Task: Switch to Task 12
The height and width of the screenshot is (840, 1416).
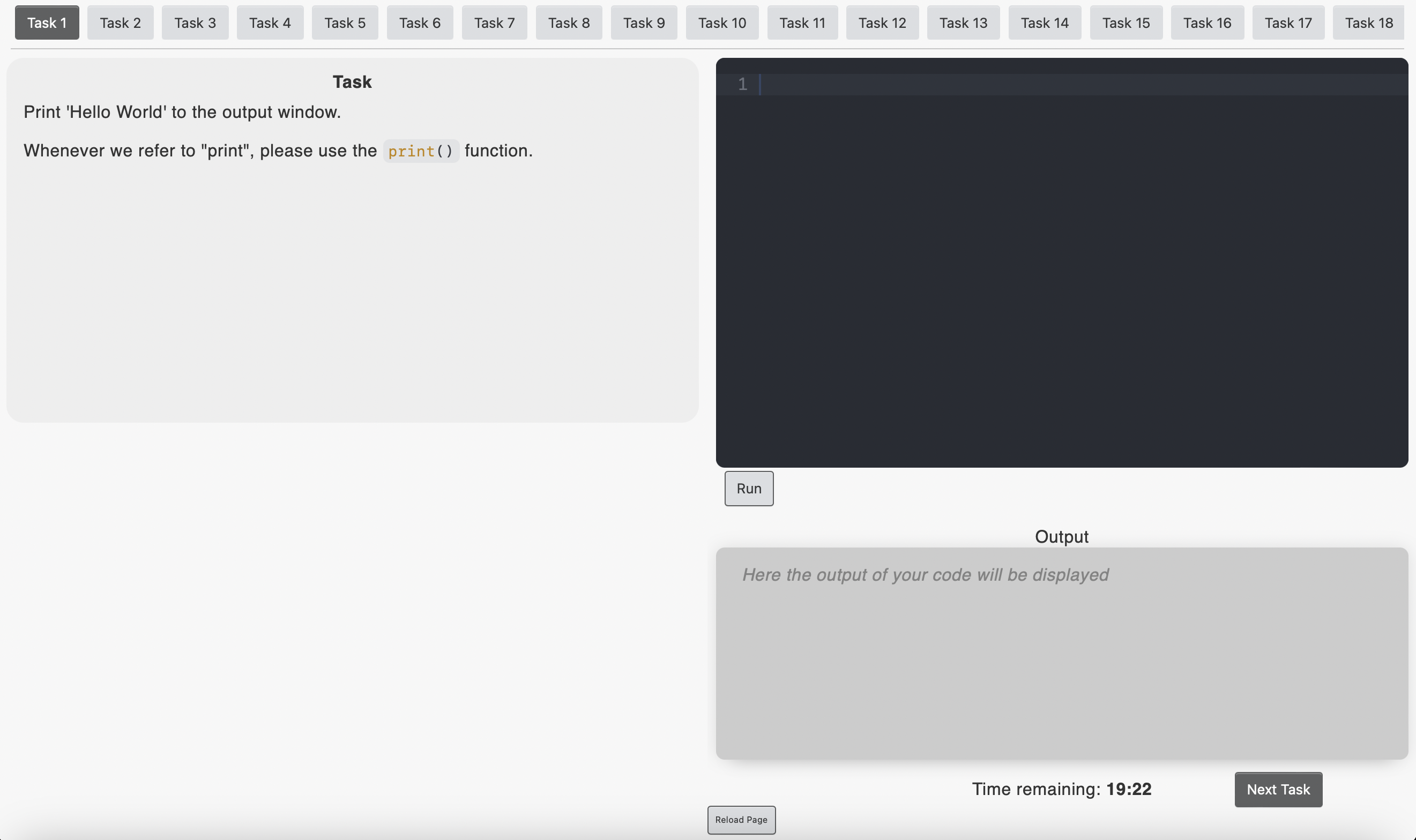Action: 882,22
